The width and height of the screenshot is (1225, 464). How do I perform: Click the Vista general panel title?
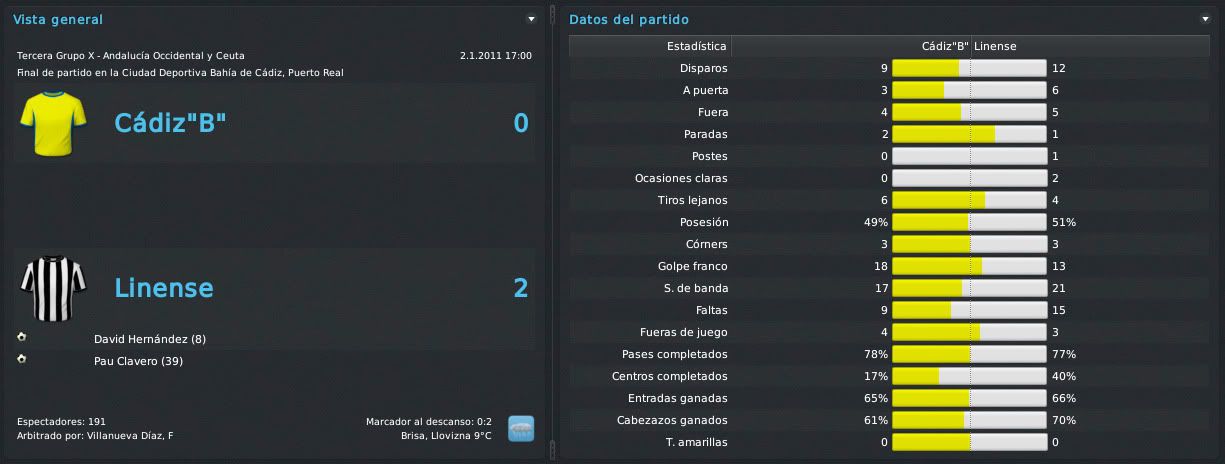[58, 19]
